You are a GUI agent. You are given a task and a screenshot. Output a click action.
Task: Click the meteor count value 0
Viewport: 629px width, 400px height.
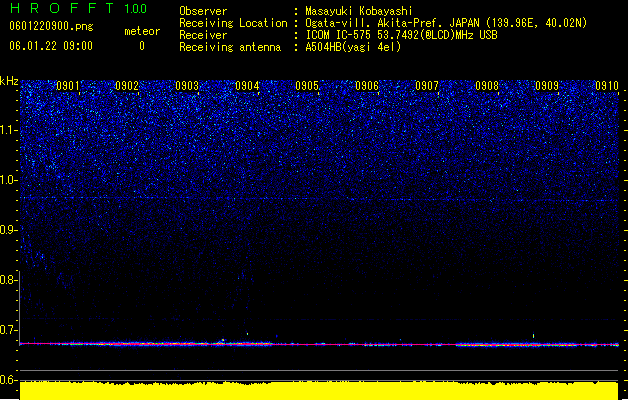142,46
